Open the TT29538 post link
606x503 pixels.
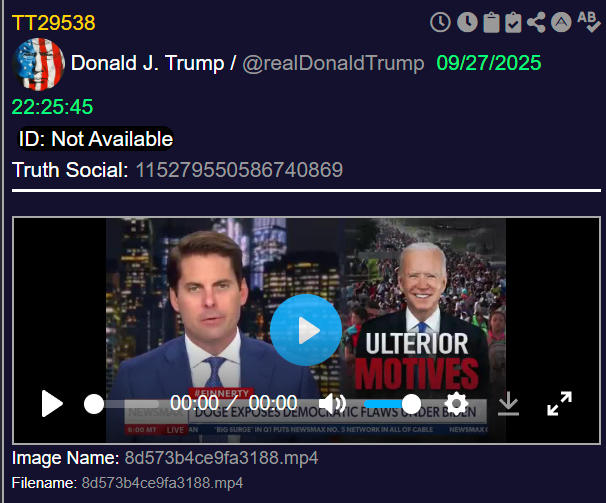coord(53,23)
